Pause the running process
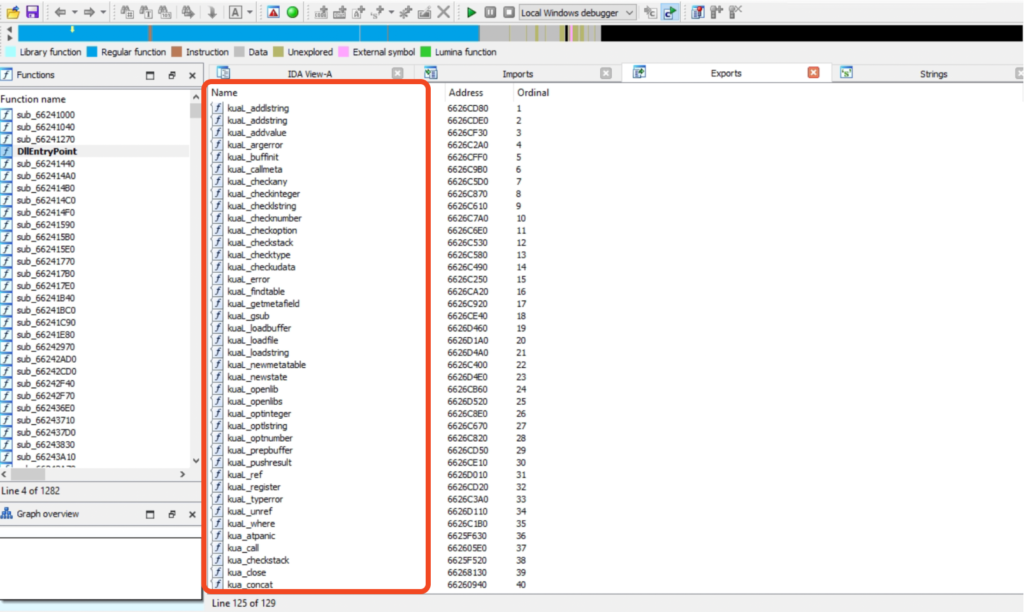This screenshot has width=1024, height=612. [490, 11]
